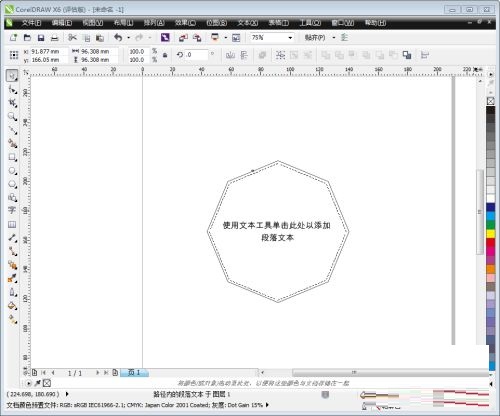Click the Export icon

[x=197, y=38]
